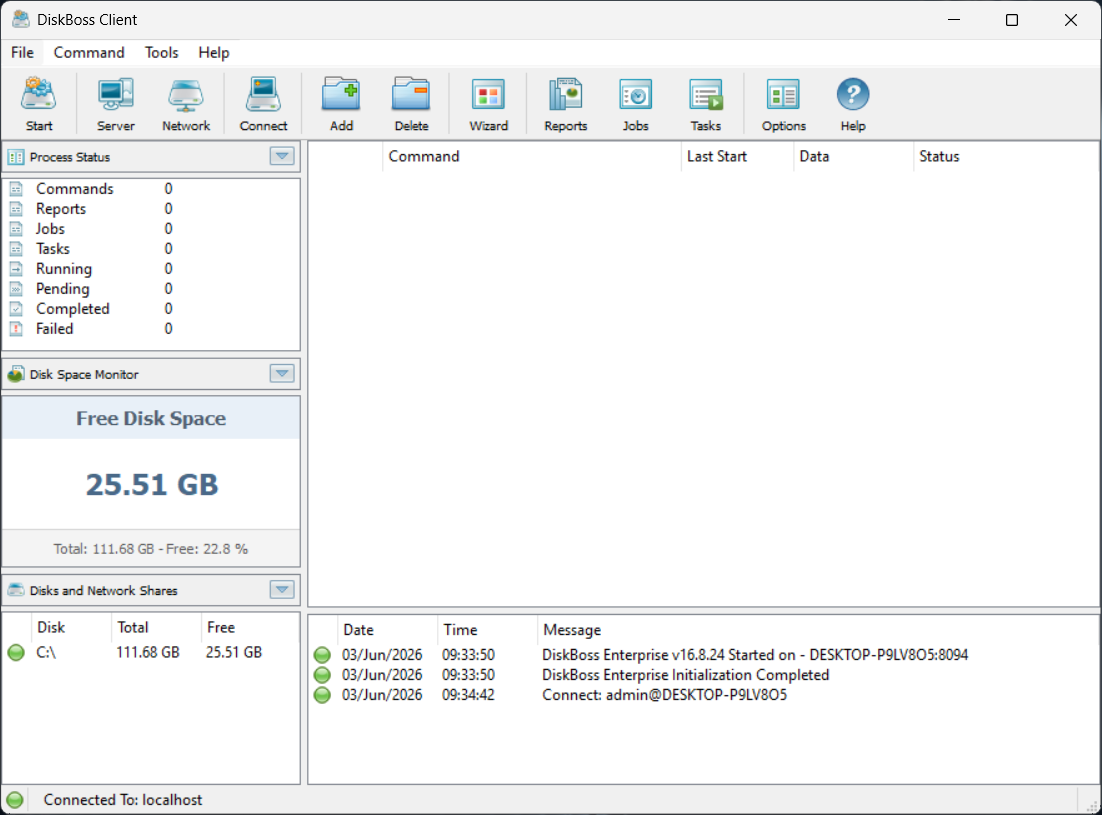Click 'Total: 111.68 GB - Free: 22.8 %' text
The height and width of the screenshot is (815, 1102).
[150, 549]
